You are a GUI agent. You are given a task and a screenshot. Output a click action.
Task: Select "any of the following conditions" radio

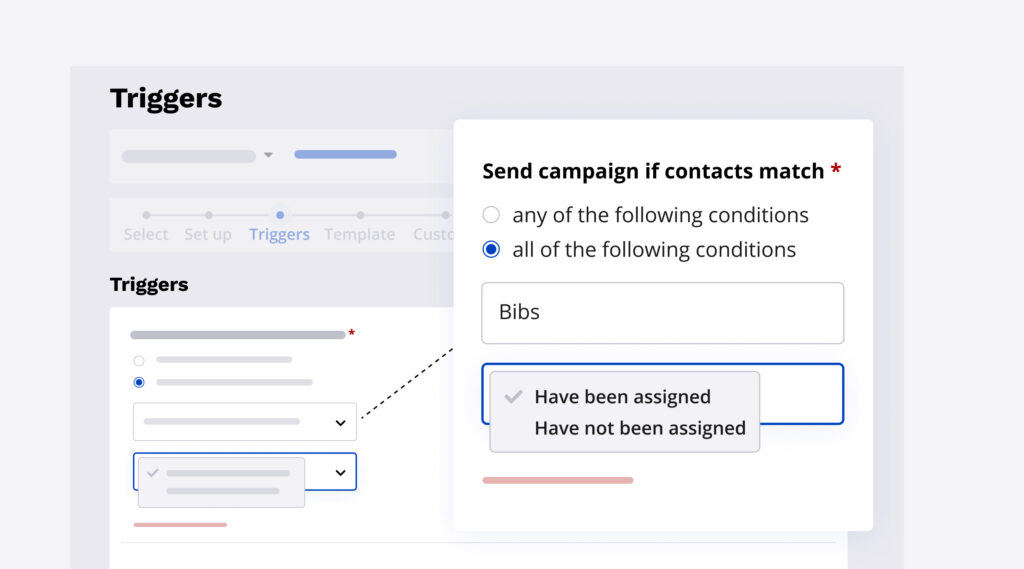[x=491, y=215]
